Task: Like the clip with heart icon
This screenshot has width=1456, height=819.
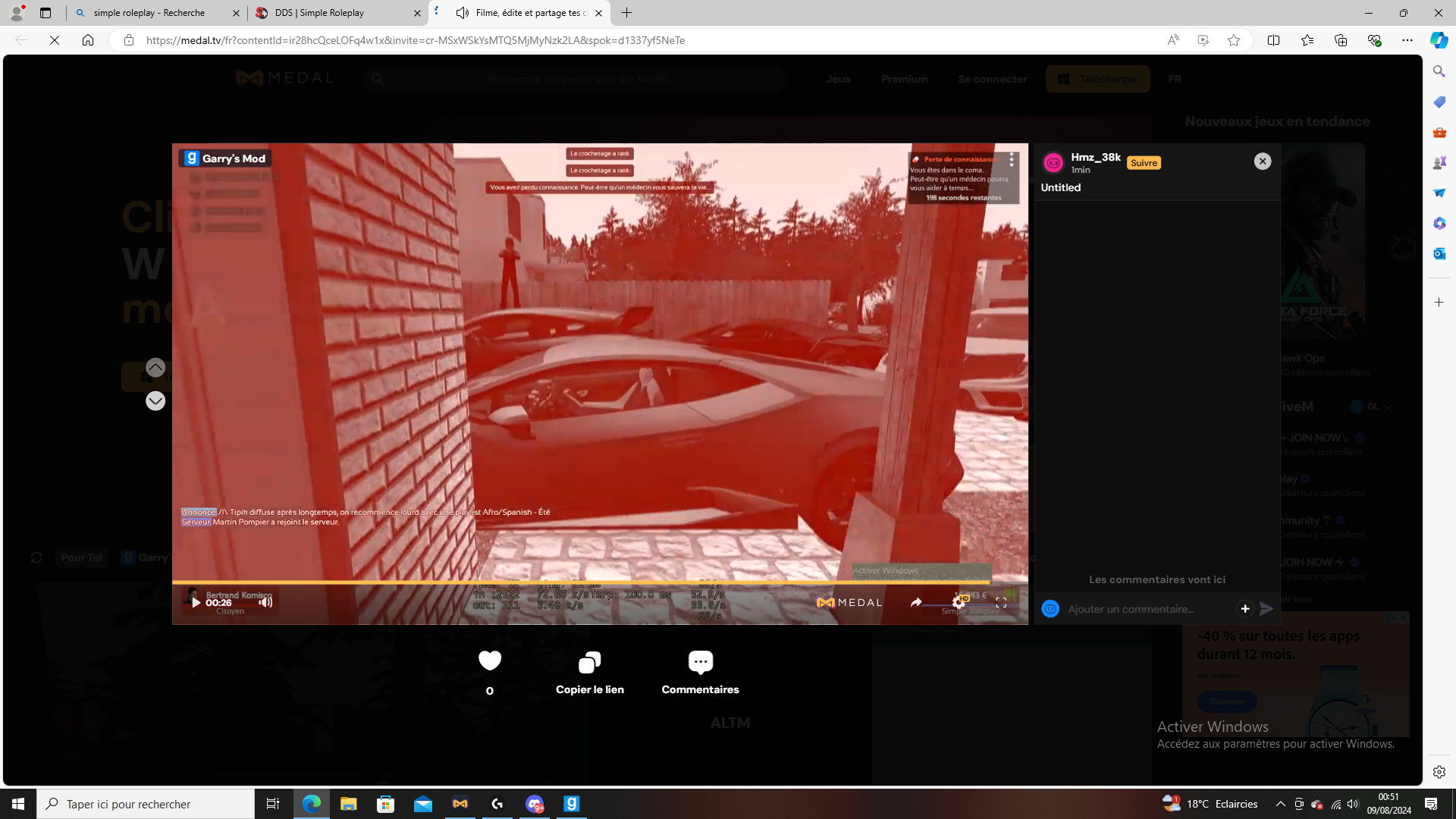Action: click(x=490, y=661)
